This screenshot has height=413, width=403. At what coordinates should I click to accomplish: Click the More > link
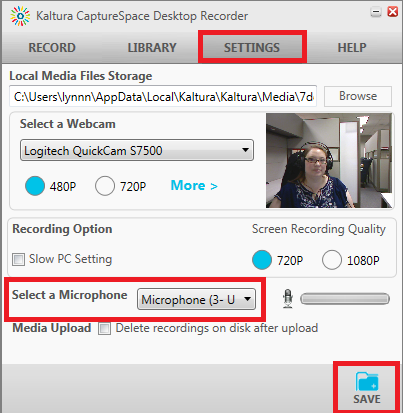pyautogui.click(x=194, y=185)
